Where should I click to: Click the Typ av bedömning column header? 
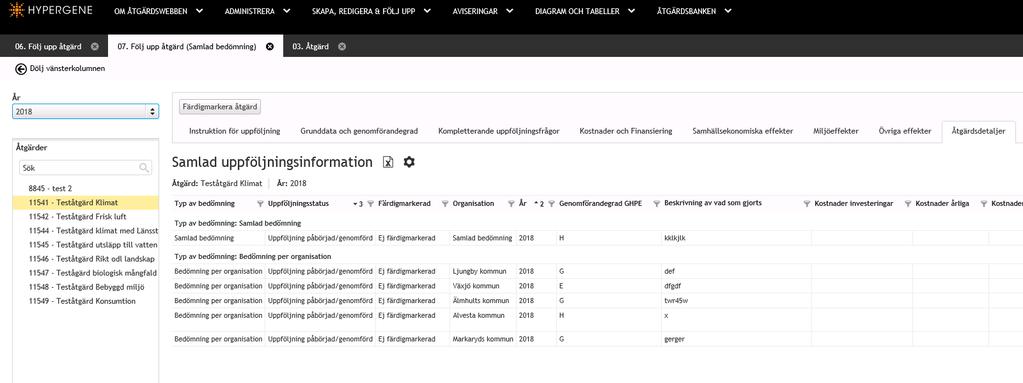point(205,204)
